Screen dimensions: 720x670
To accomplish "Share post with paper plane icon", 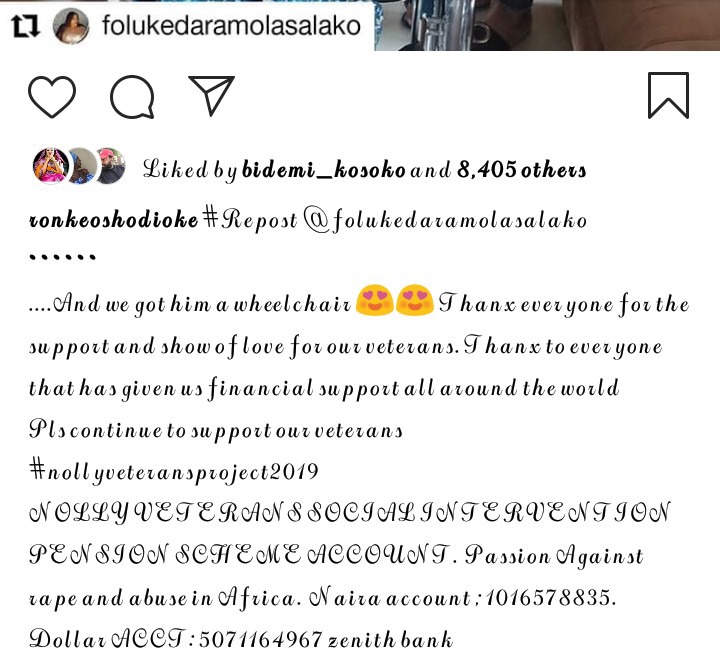I will (212, 96).
